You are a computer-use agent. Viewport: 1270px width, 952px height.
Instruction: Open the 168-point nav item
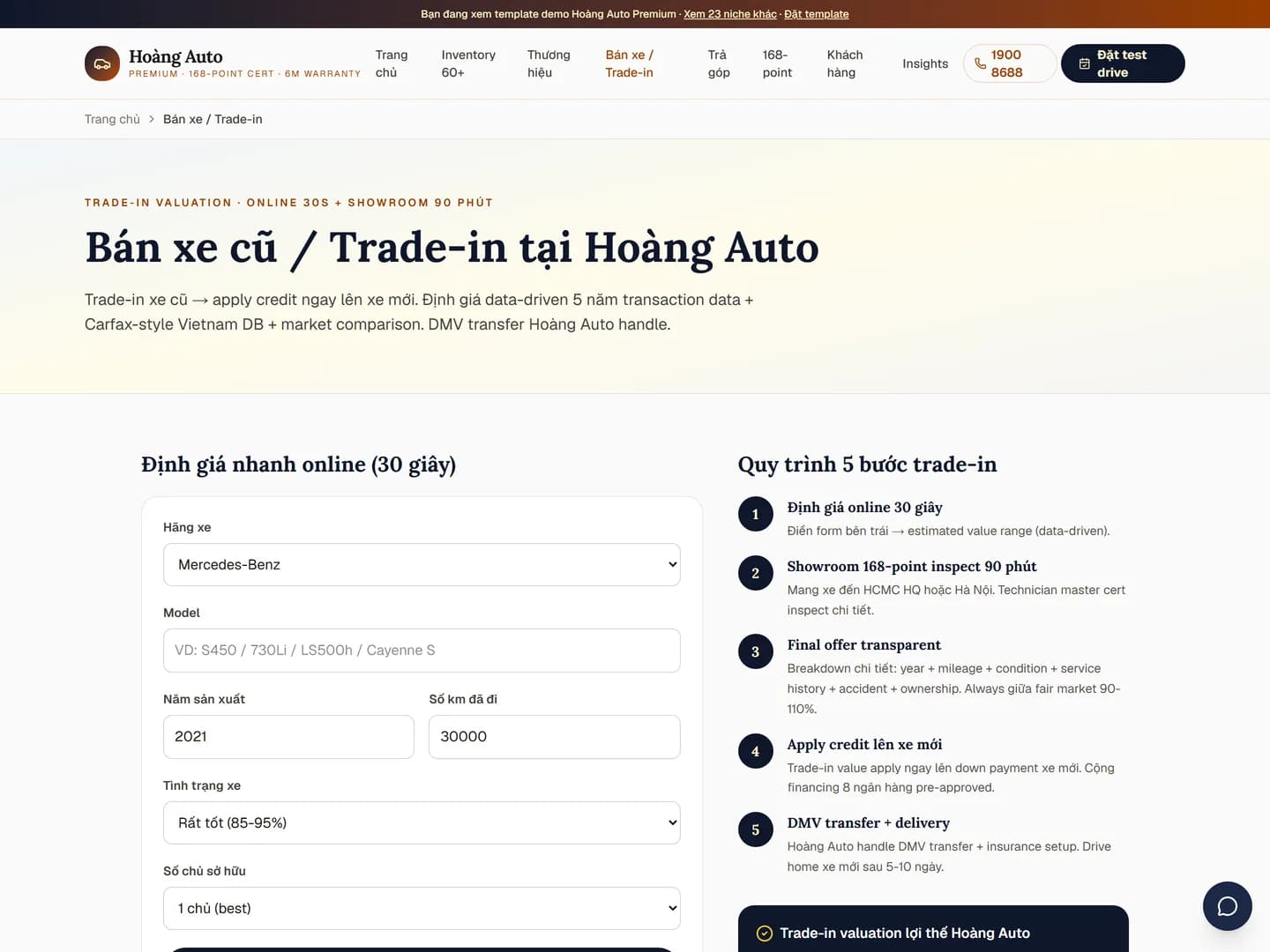click(777, 63)
